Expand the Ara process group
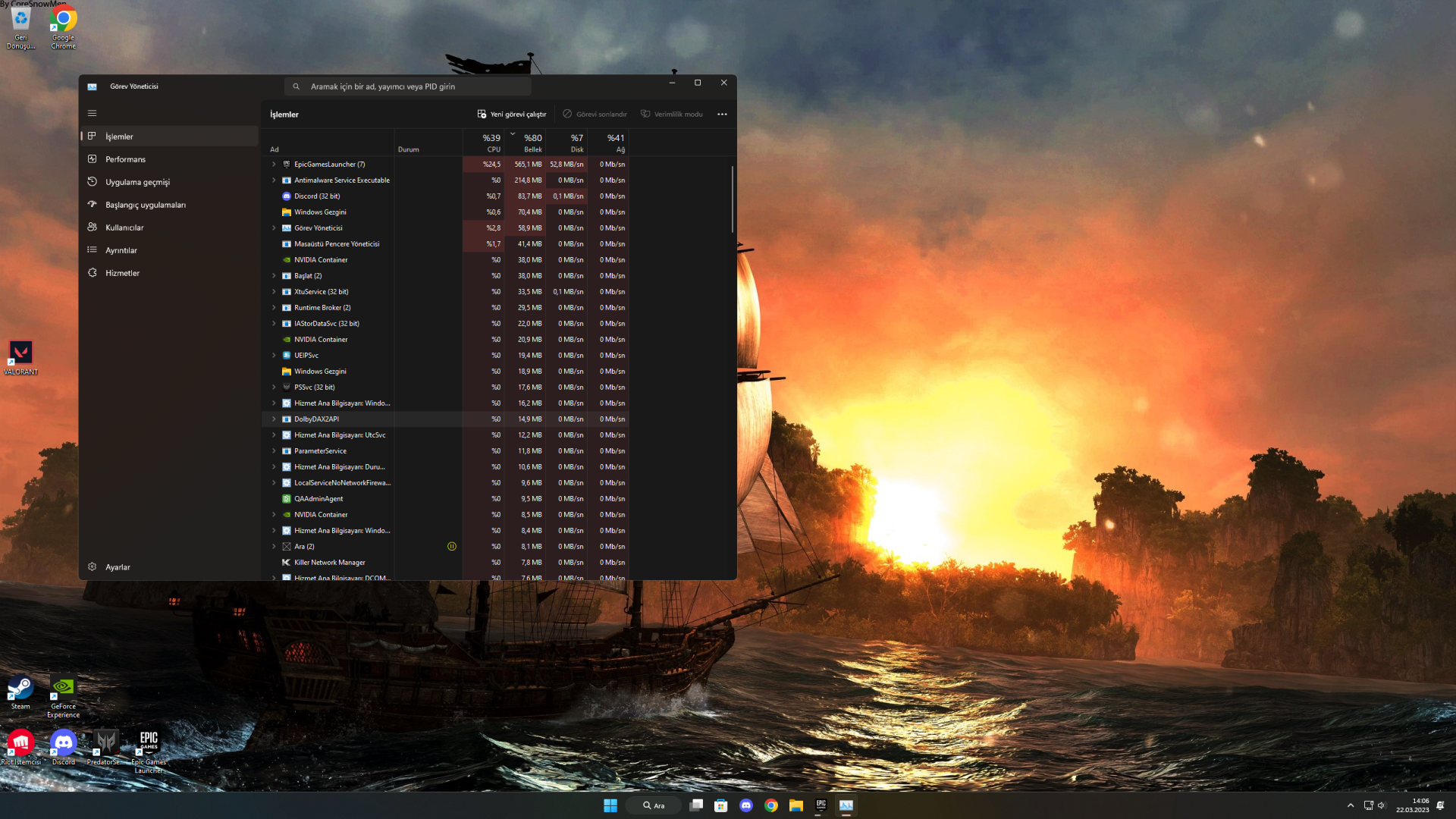The image size is (1456, 819). 274,547
